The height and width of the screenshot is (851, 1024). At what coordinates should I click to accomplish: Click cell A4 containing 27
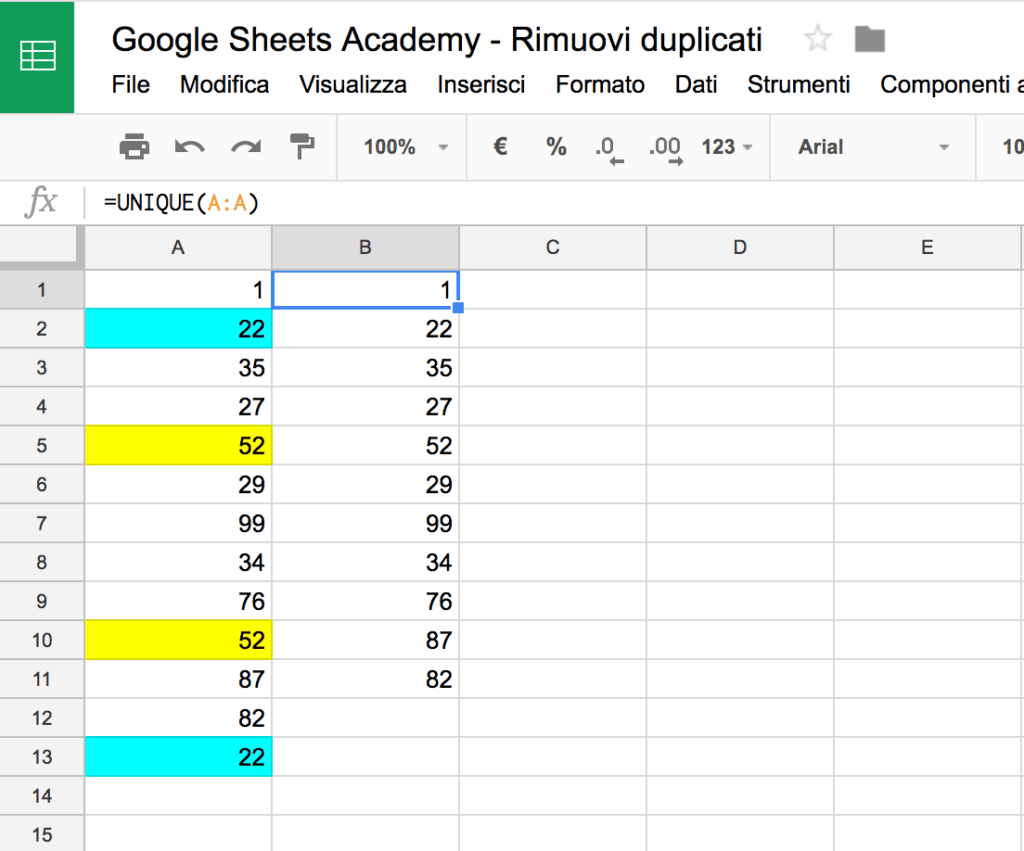tap(178, 406)
